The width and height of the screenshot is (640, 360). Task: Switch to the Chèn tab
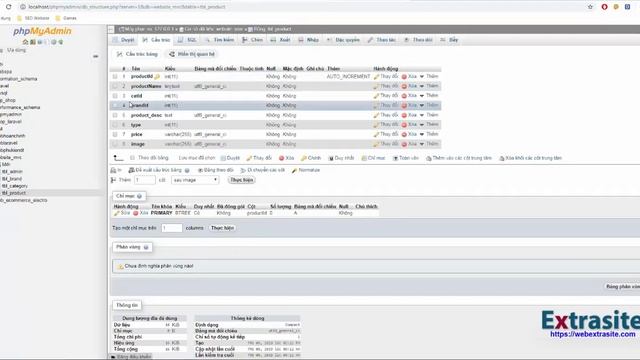pyautogui.click(x=253, y=40)
